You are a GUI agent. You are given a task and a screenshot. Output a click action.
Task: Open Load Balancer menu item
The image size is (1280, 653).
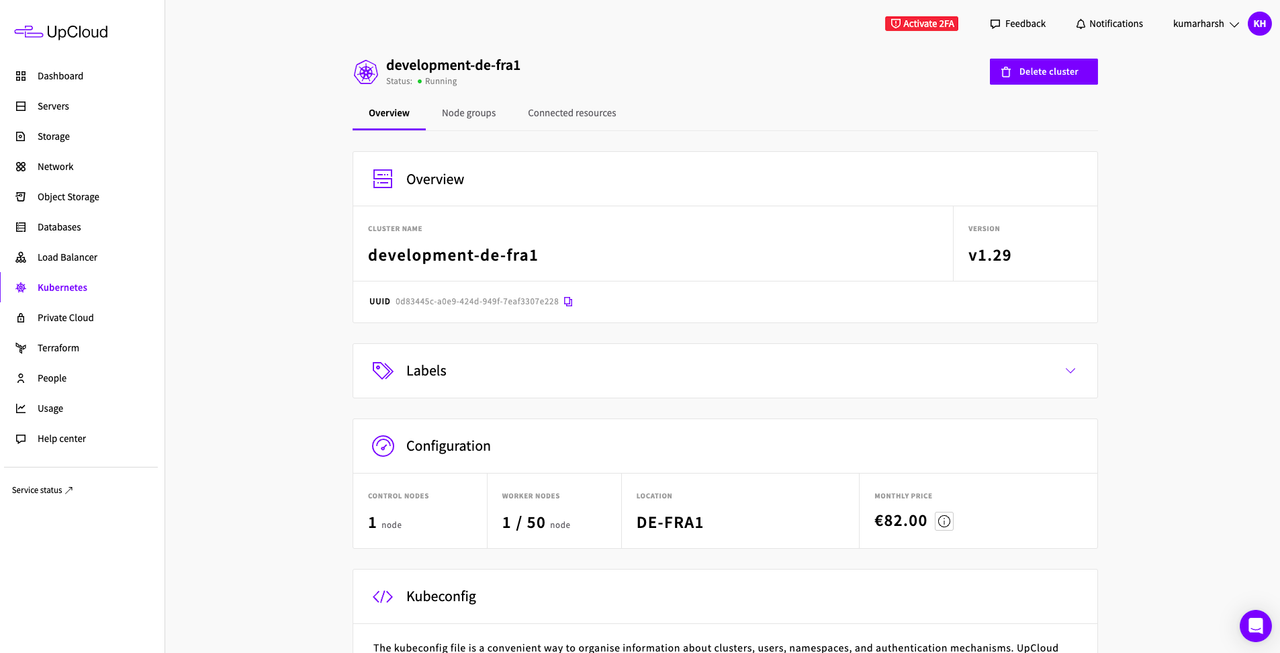click(x=67, y=257)
